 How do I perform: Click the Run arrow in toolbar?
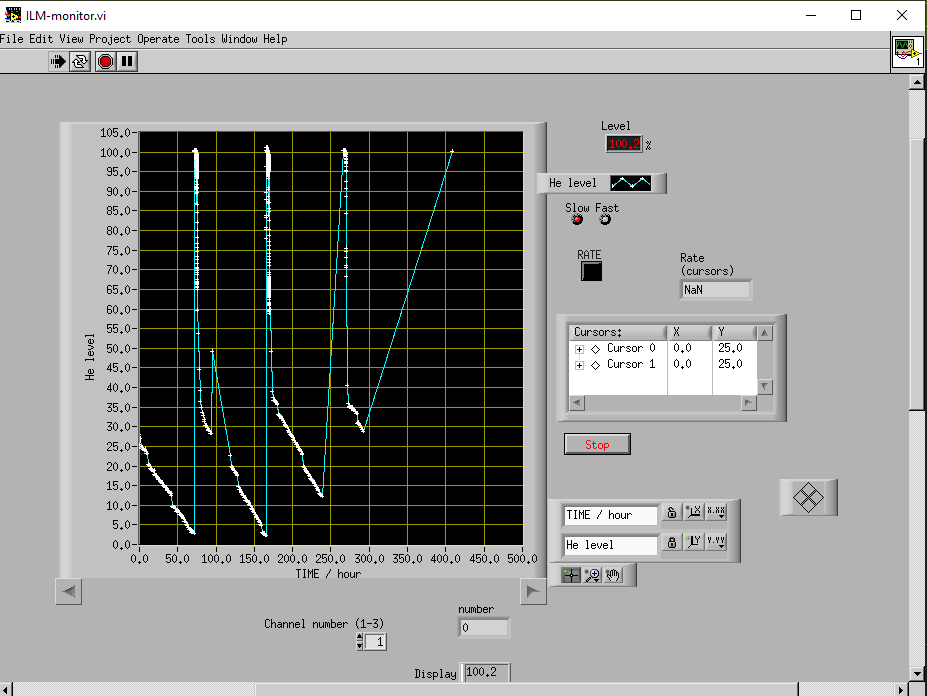click(58, 62)
